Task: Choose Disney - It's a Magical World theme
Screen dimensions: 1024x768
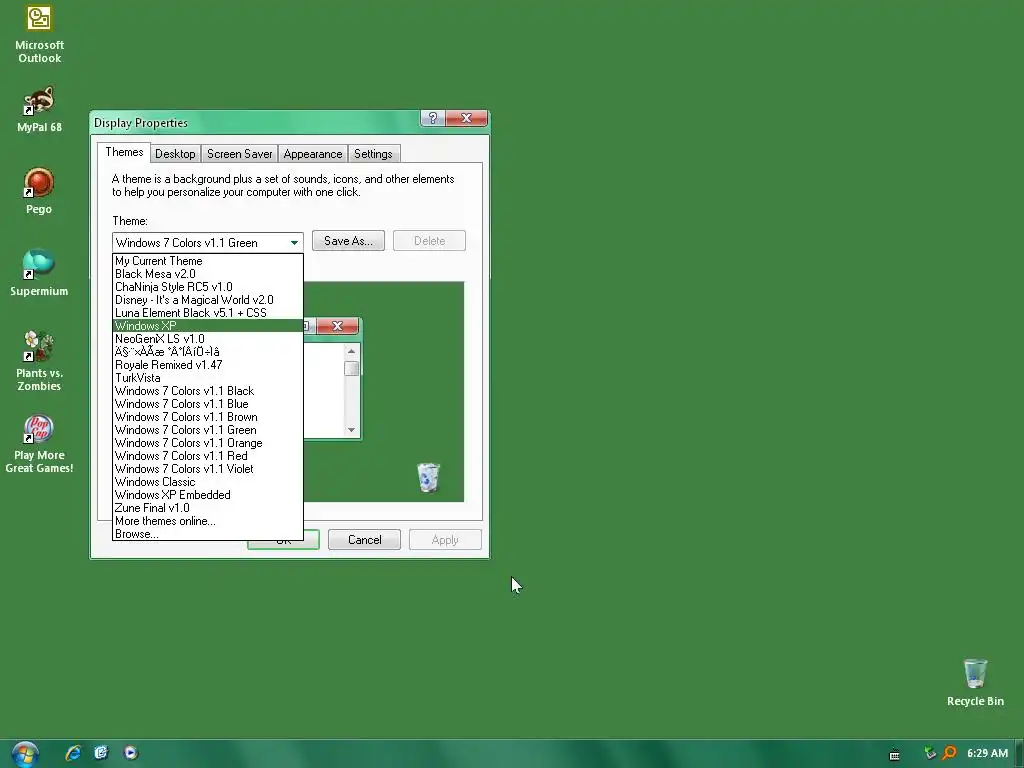Action: (x=208, y=300)
